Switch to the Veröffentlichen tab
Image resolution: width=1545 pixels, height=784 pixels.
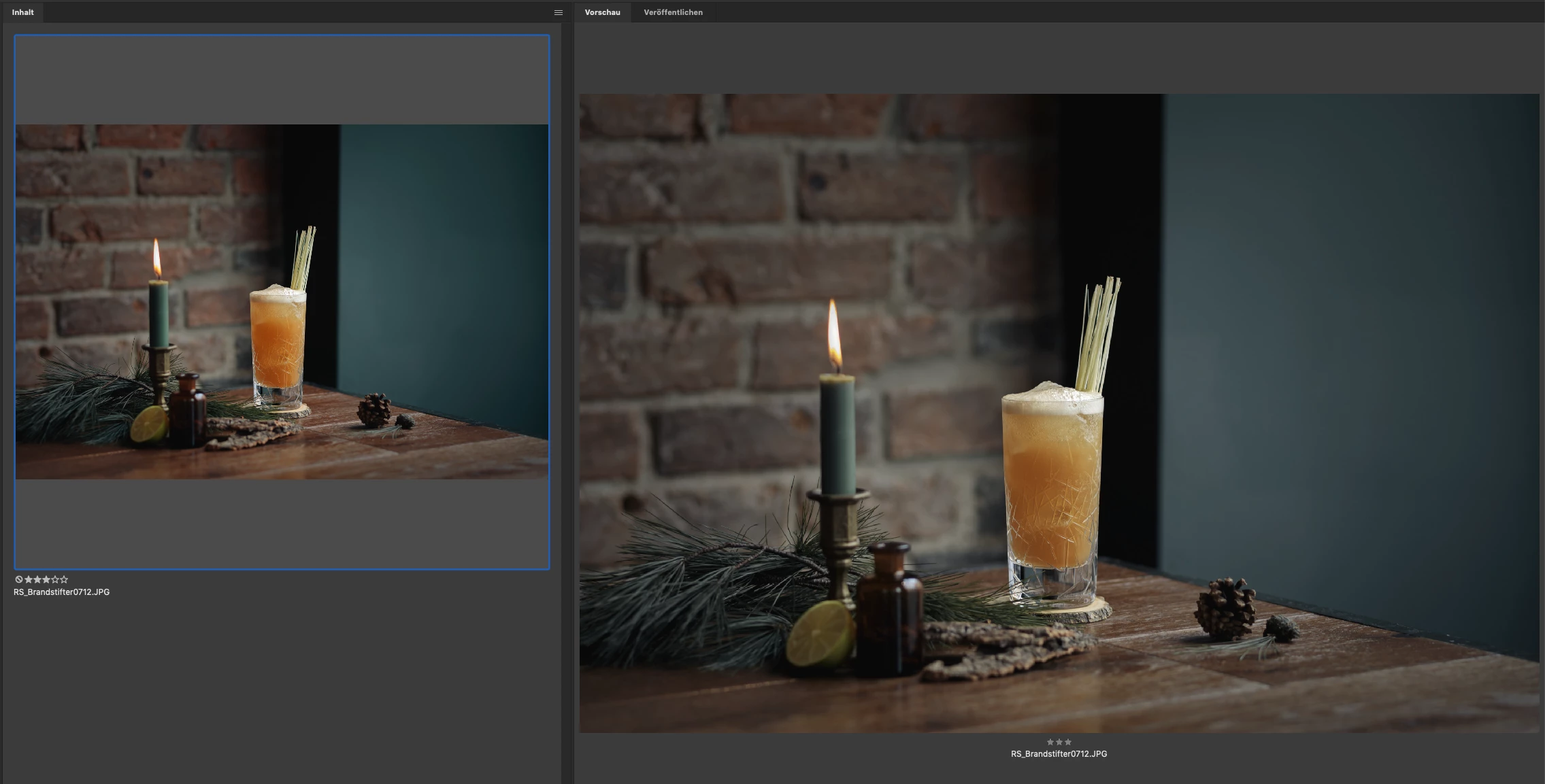[x=673, y=12]
